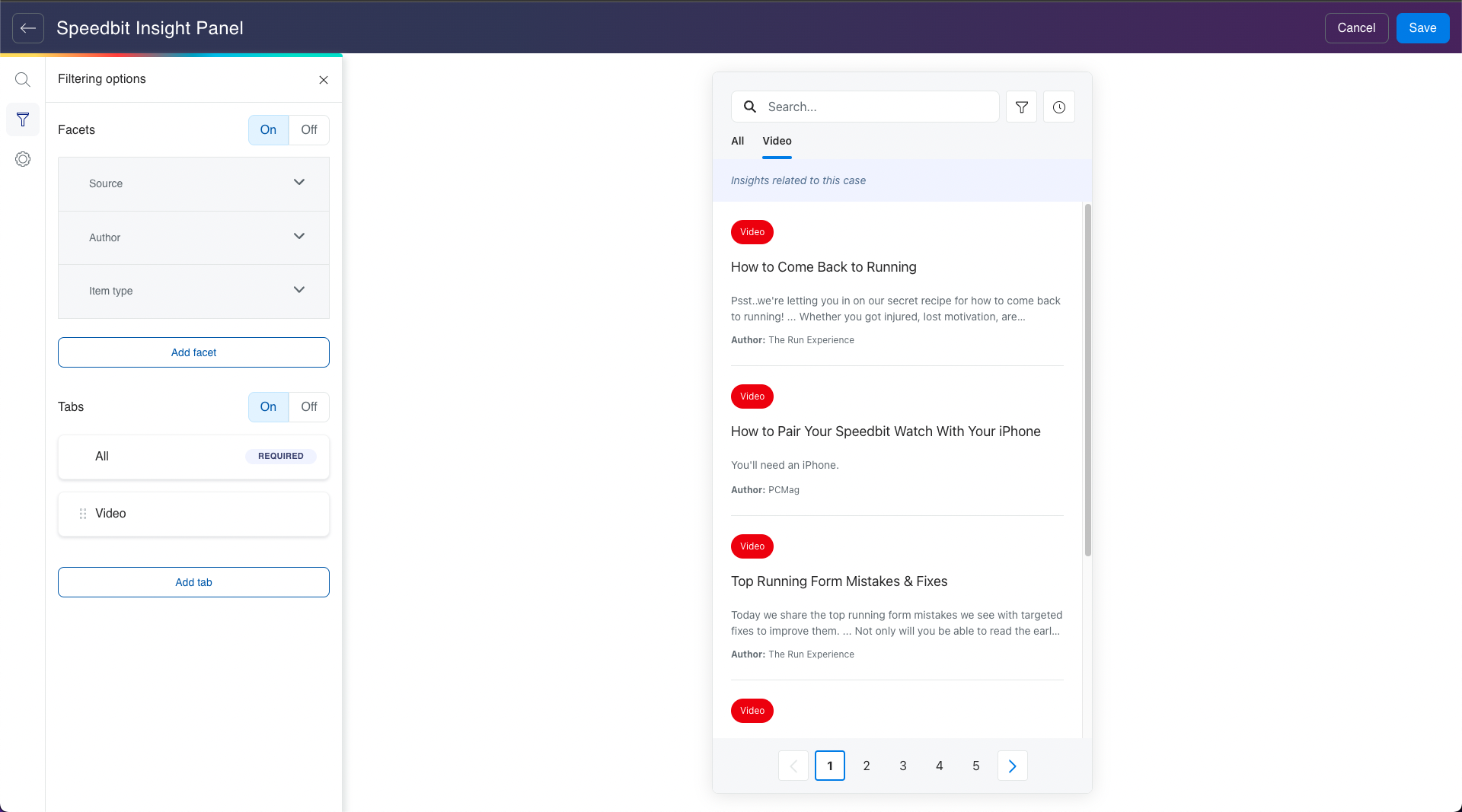Screen dimensions: 1462x812
Task: Open settings via the gear icon
Action: pos(23,159)
